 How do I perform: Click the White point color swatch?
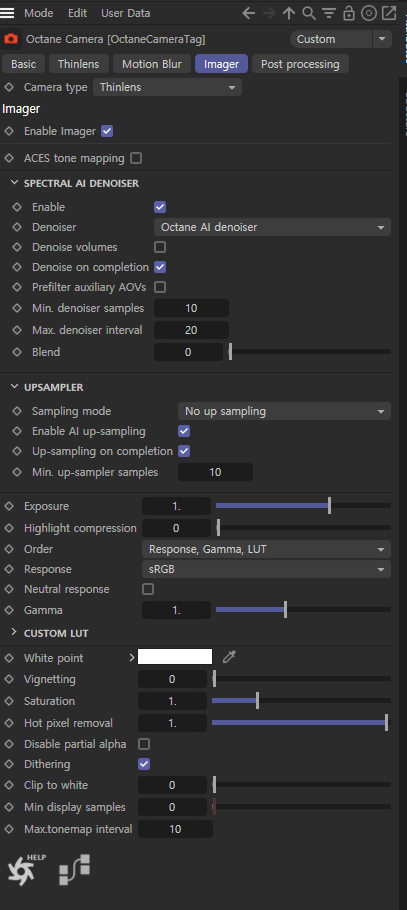[175, 657]
